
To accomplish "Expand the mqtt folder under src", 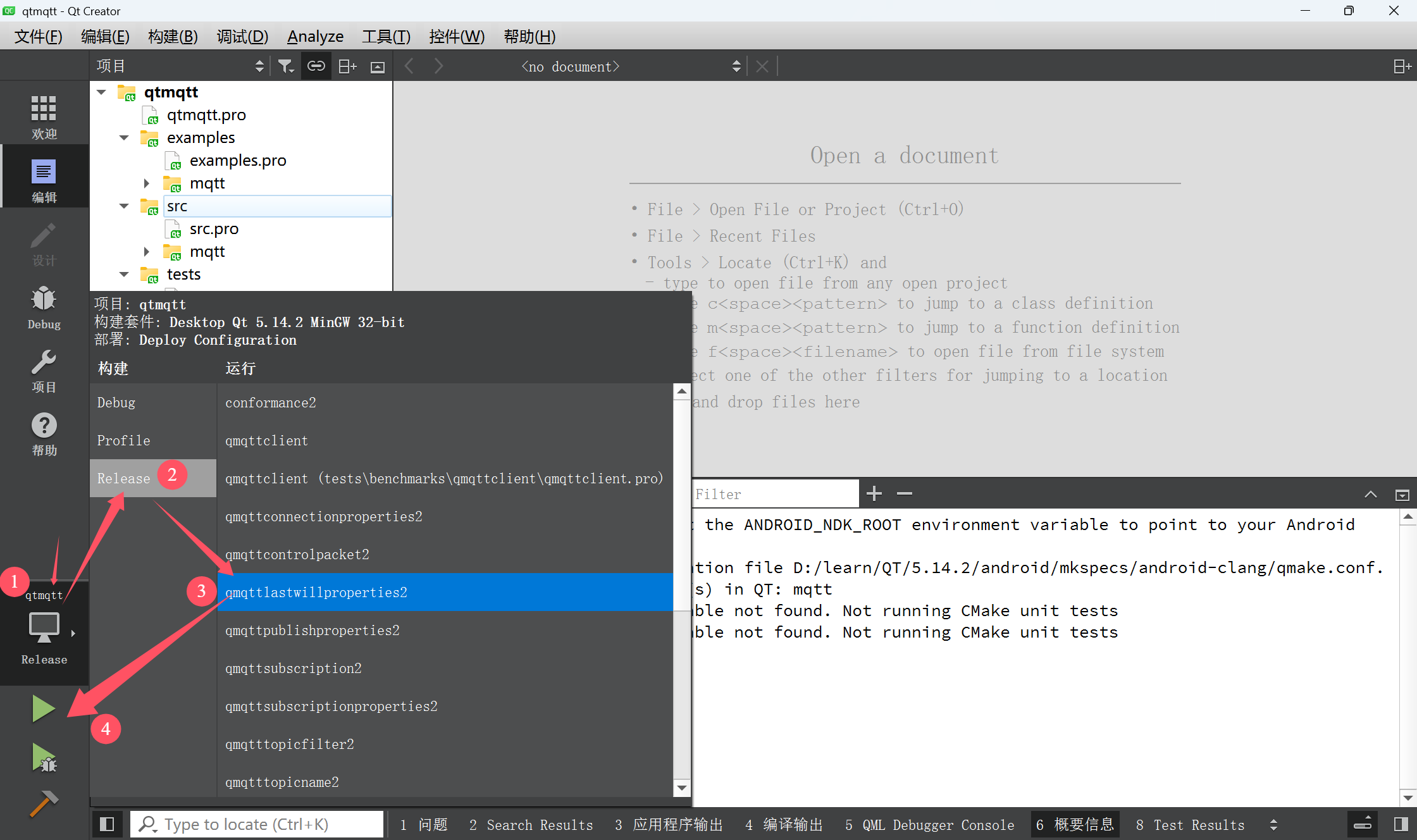I will pos(147,252).
